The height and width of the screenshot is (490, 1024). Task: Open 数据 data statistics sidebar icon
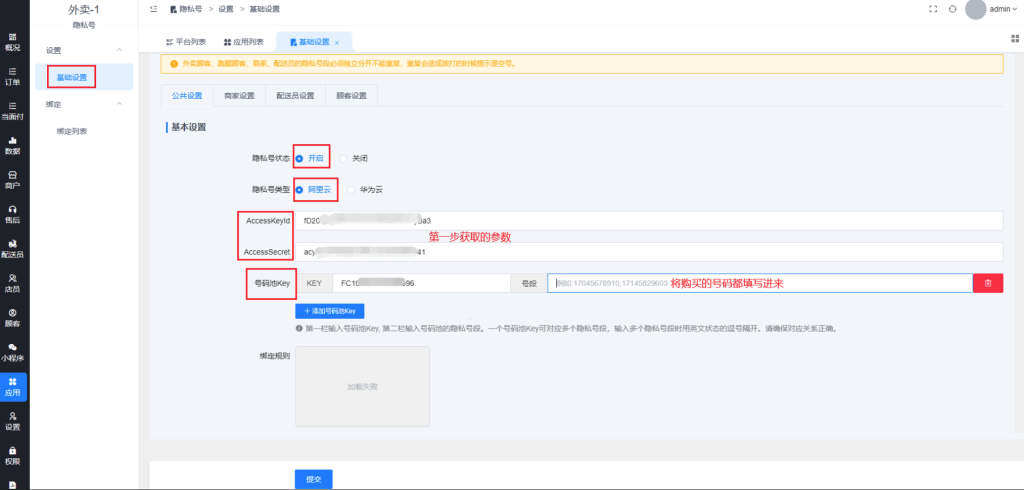[x=13, y=145]
